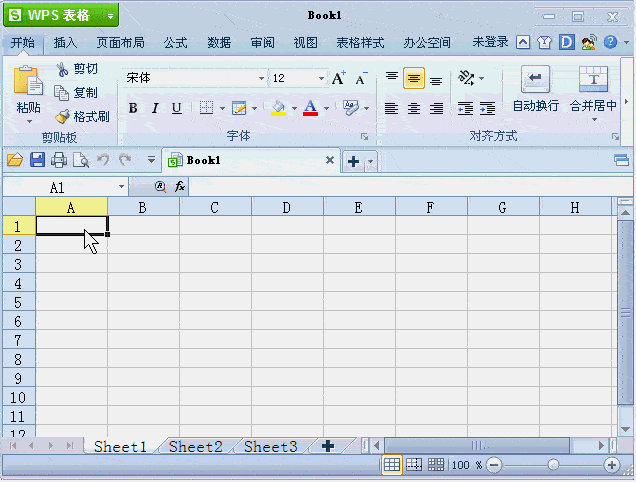Toggle Underline formatting
Viewport: 636px width, 482px height.
pos(177,108)
